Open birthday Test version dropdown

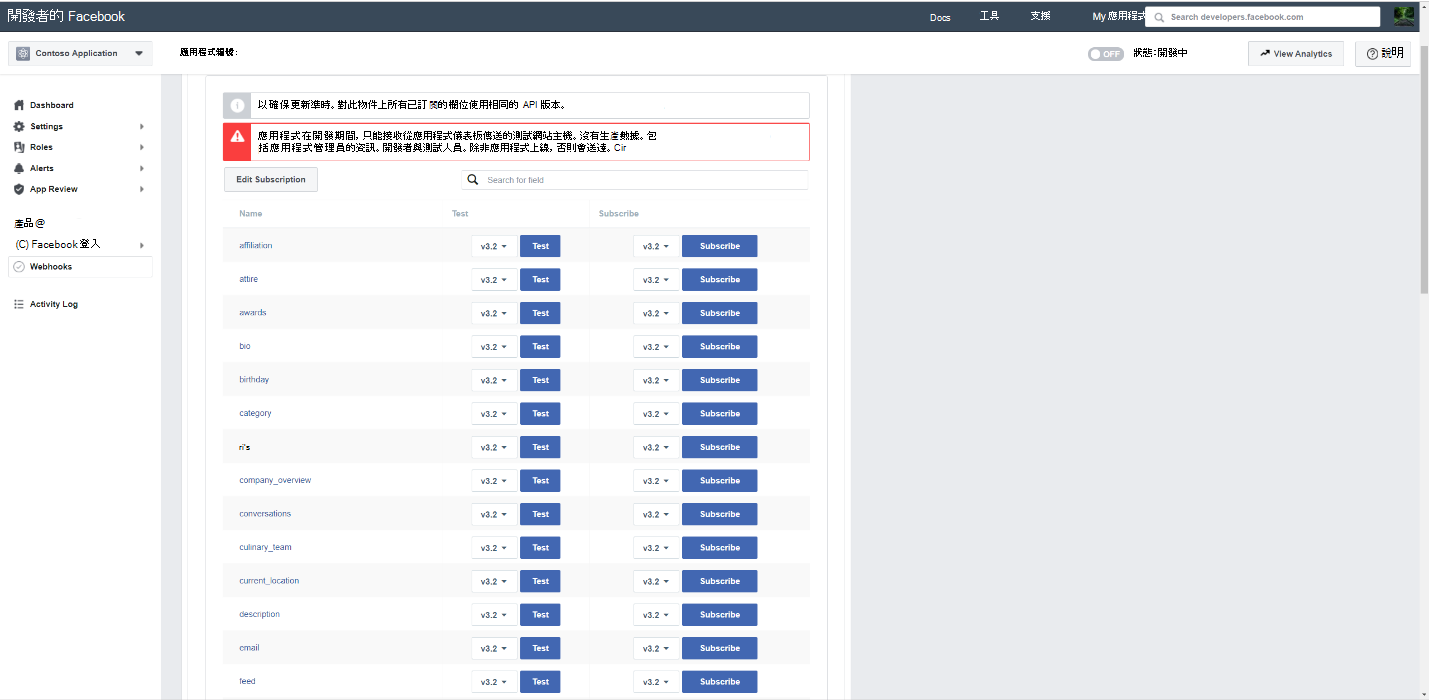[494, 380]
